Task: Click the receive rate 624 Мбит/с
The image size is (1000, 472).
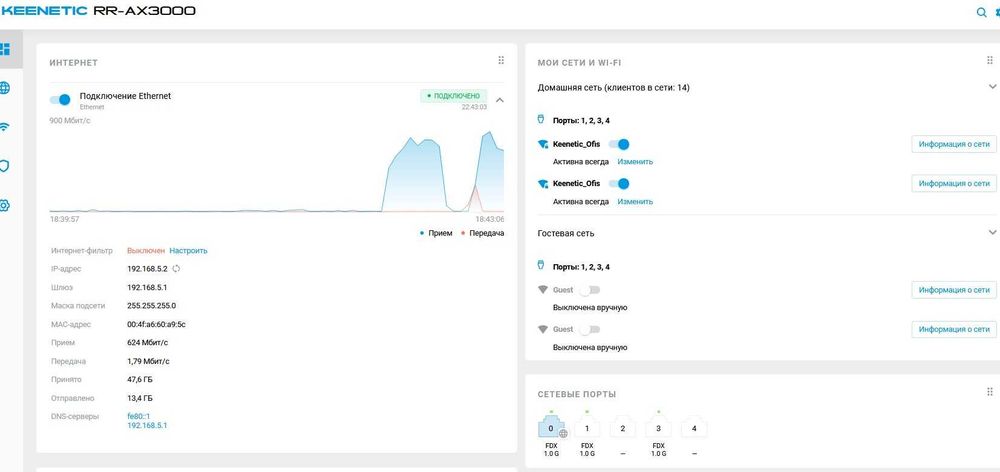Action: coord(148,343)
